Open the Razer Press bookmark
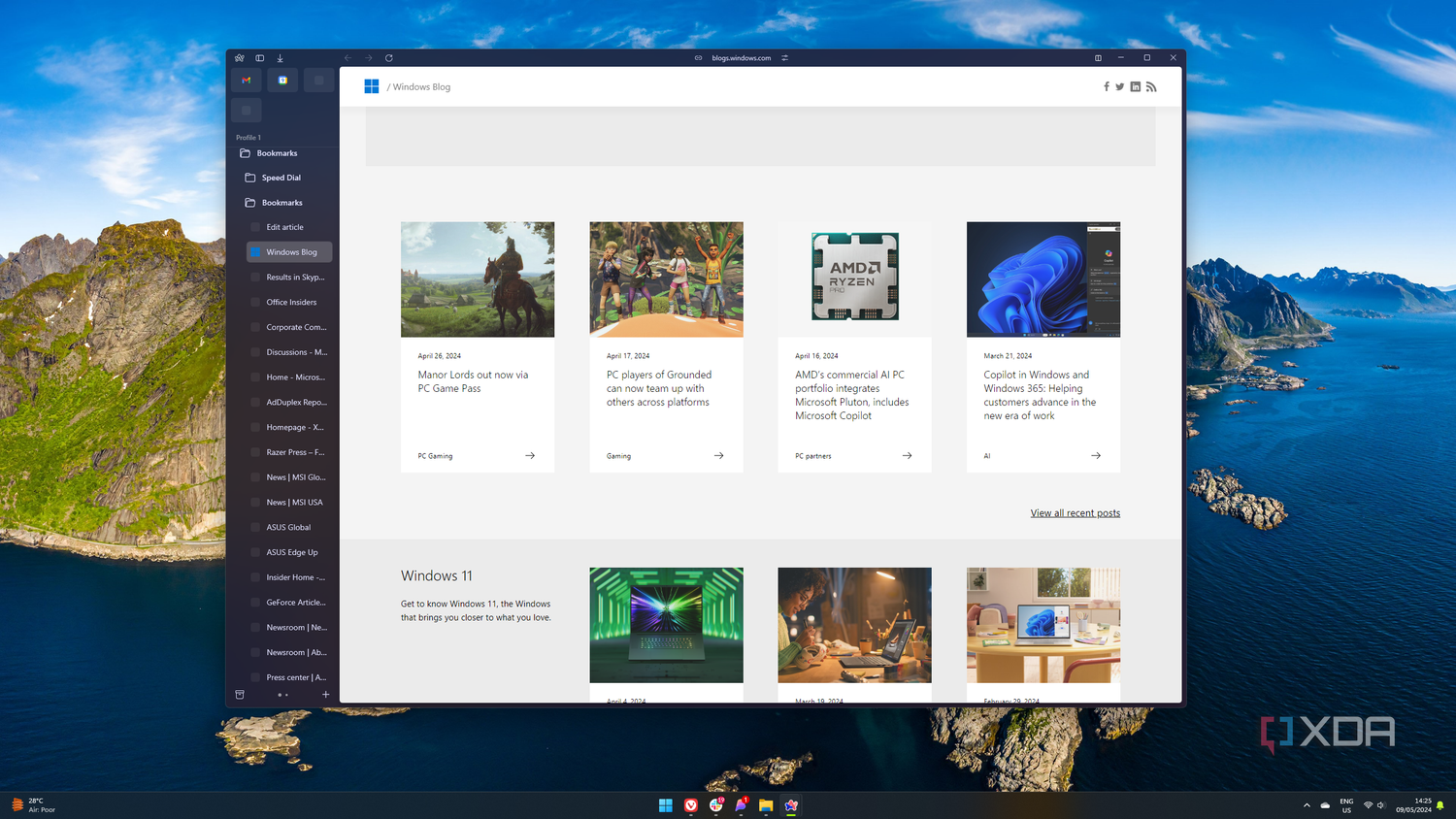 (289, 452)
